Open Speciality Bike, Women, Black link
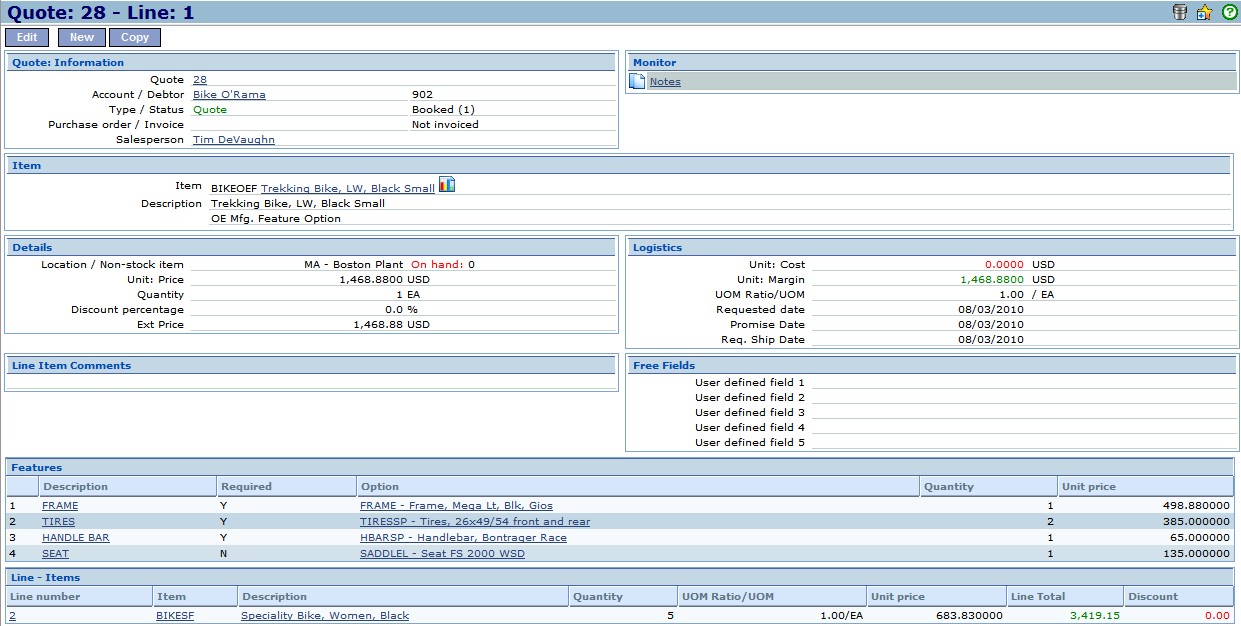Image resolution: width=1241 pixels, height=626 pixels. click(325, 616)
